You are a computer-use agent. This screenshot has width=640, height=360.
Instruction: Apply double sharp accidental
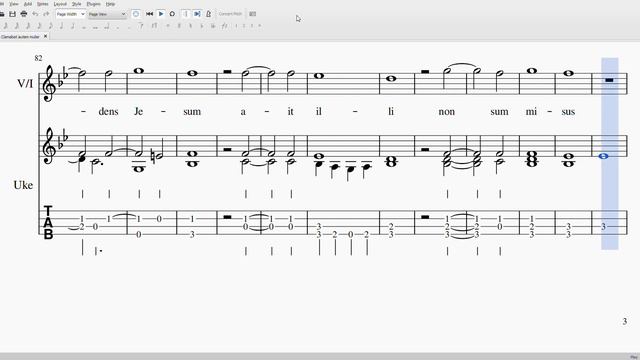click(168, 26)
